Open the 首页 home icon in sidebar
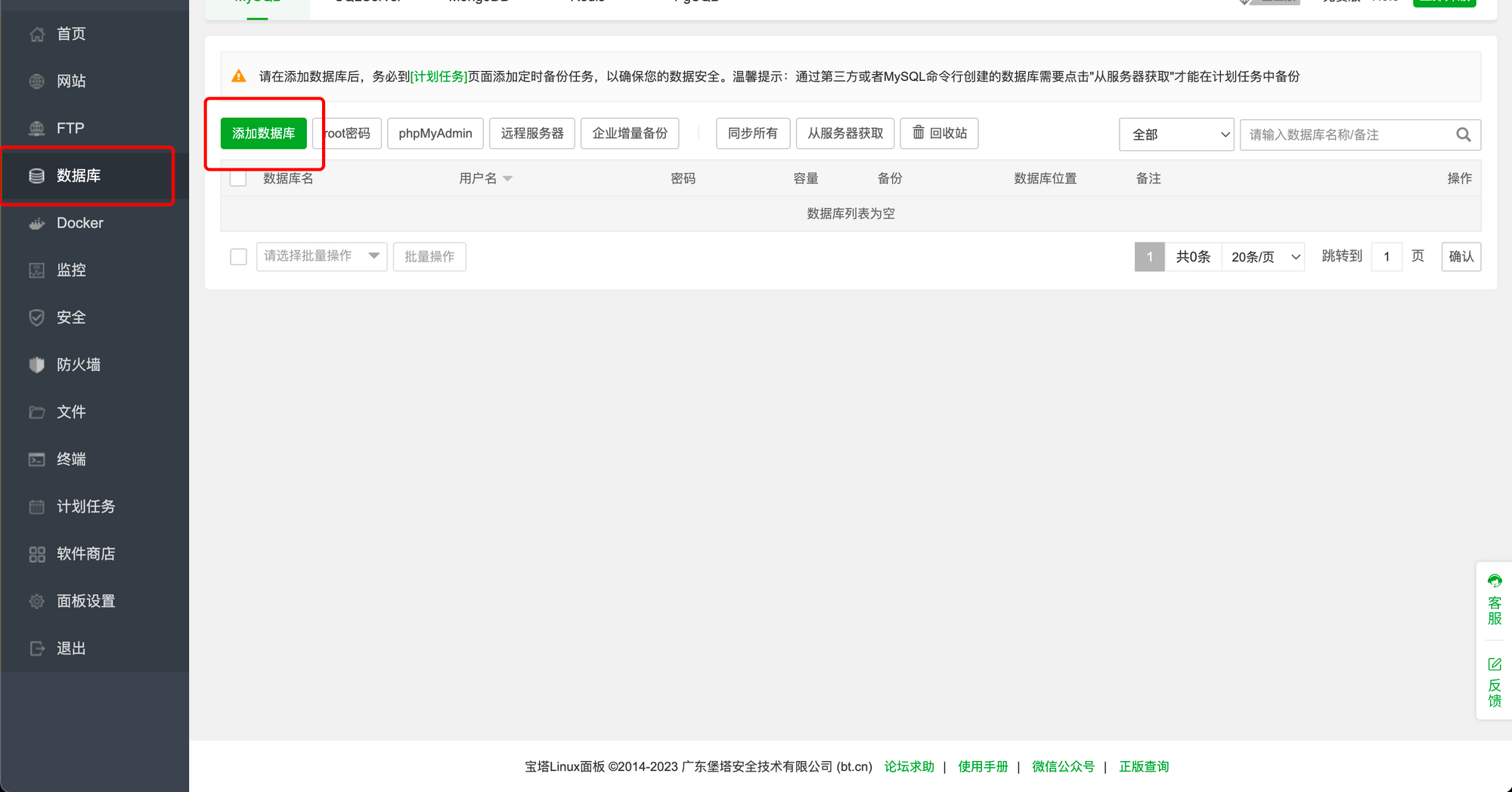Image resolution: width=1512 pixels, height=792 pixels. point(36,34)
